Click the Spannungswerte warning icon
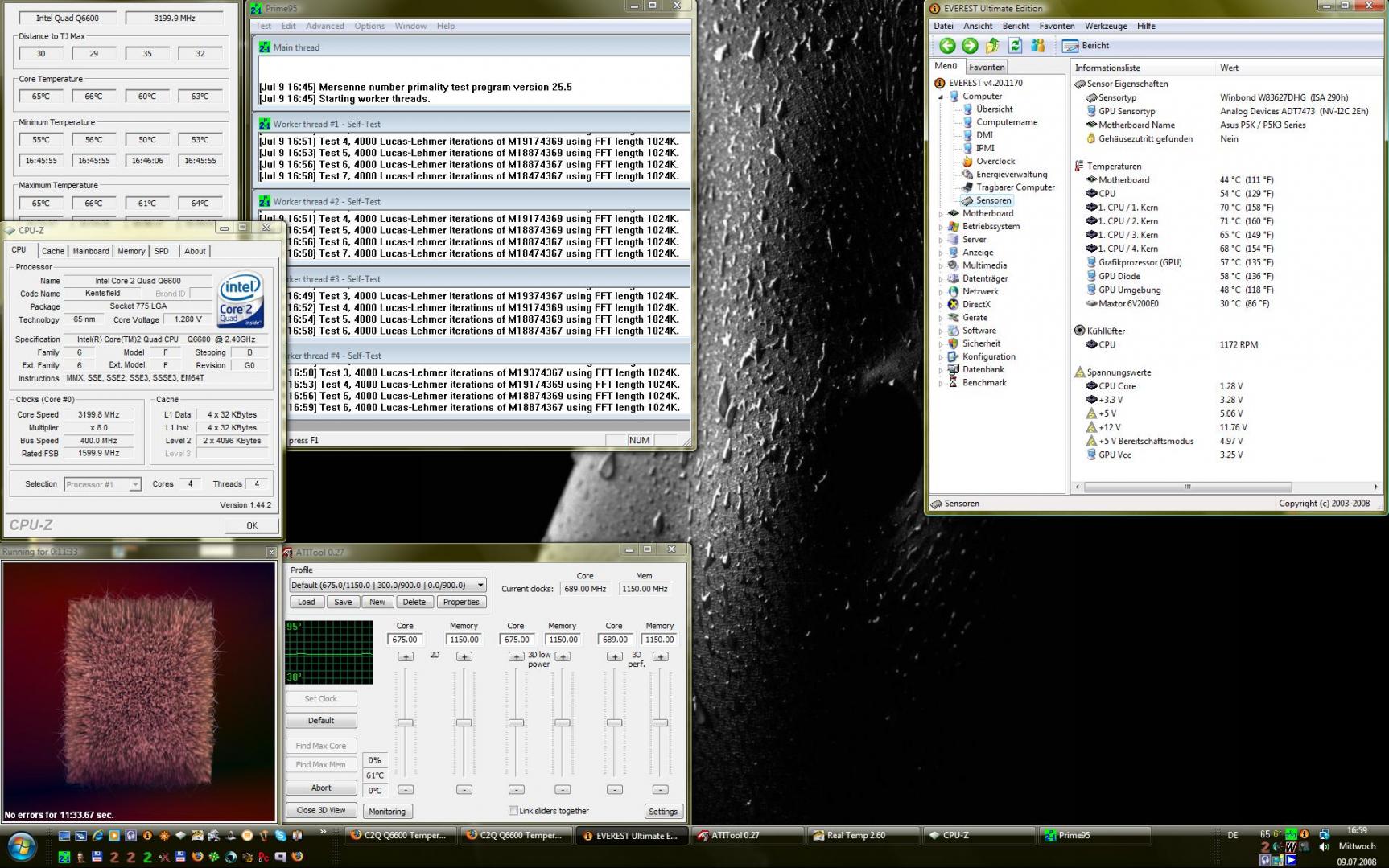The height and width of the screenshot is (868, 1389). pyautogui.click(x=1080, y=372)
